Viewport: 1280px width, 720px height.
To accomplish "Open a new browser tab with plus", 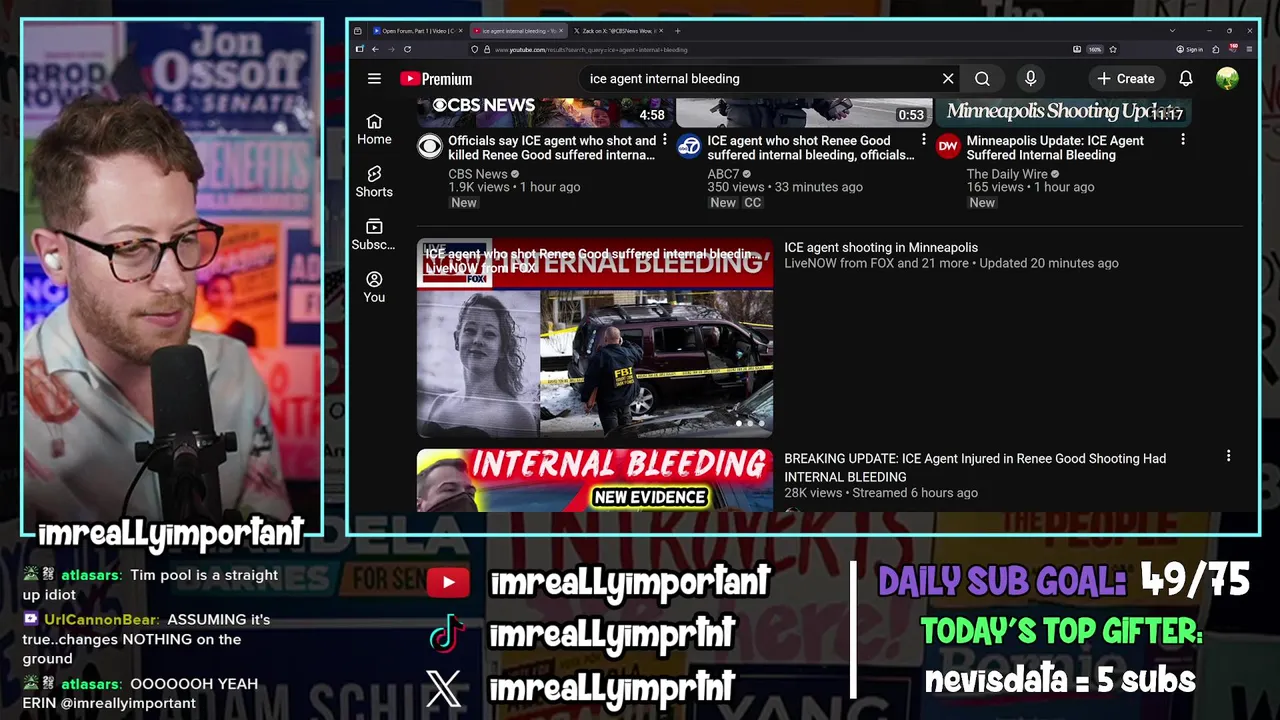I will 677,31.
